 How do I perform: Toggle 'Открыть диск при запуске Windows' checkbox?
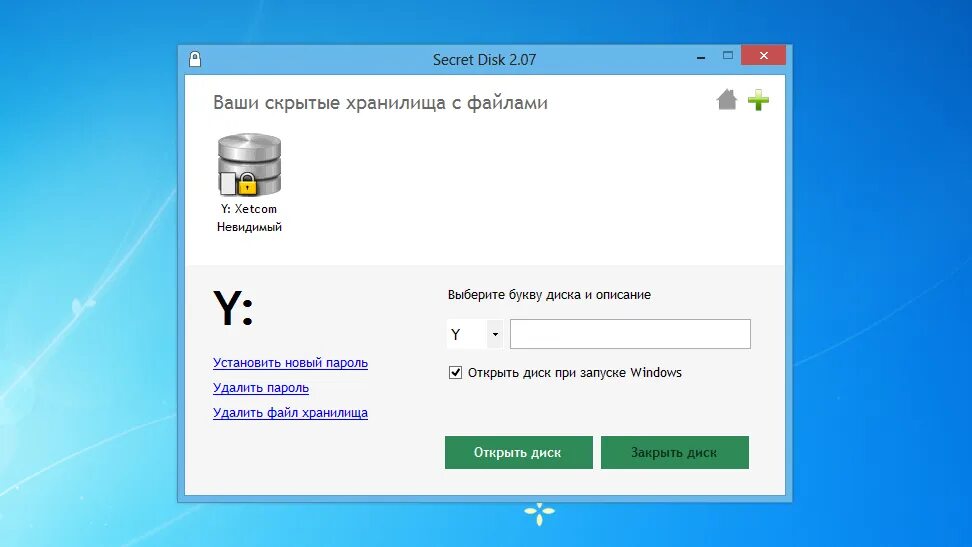[x=455, y=372]
